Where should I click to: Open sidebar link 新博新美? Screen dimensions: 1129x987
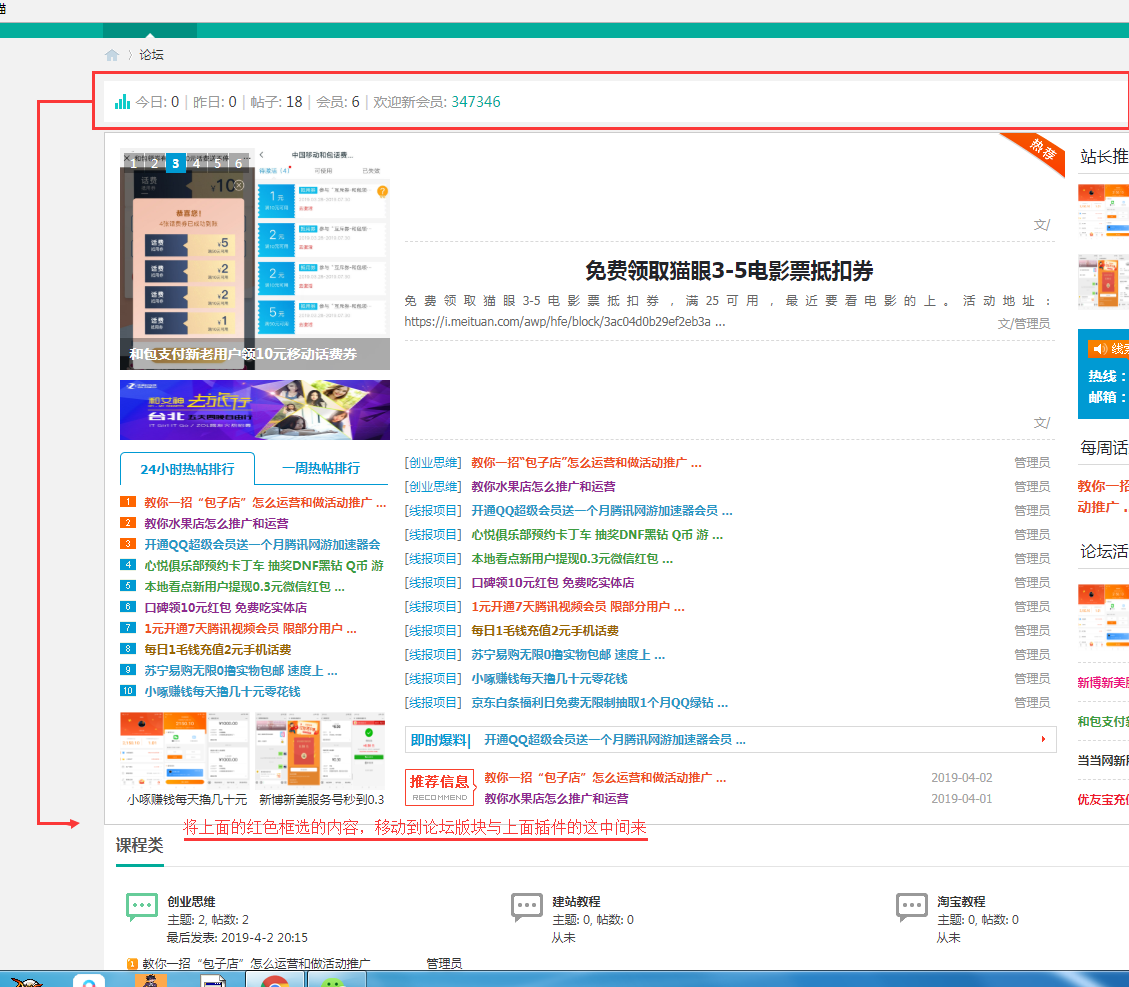(1103, 682)
